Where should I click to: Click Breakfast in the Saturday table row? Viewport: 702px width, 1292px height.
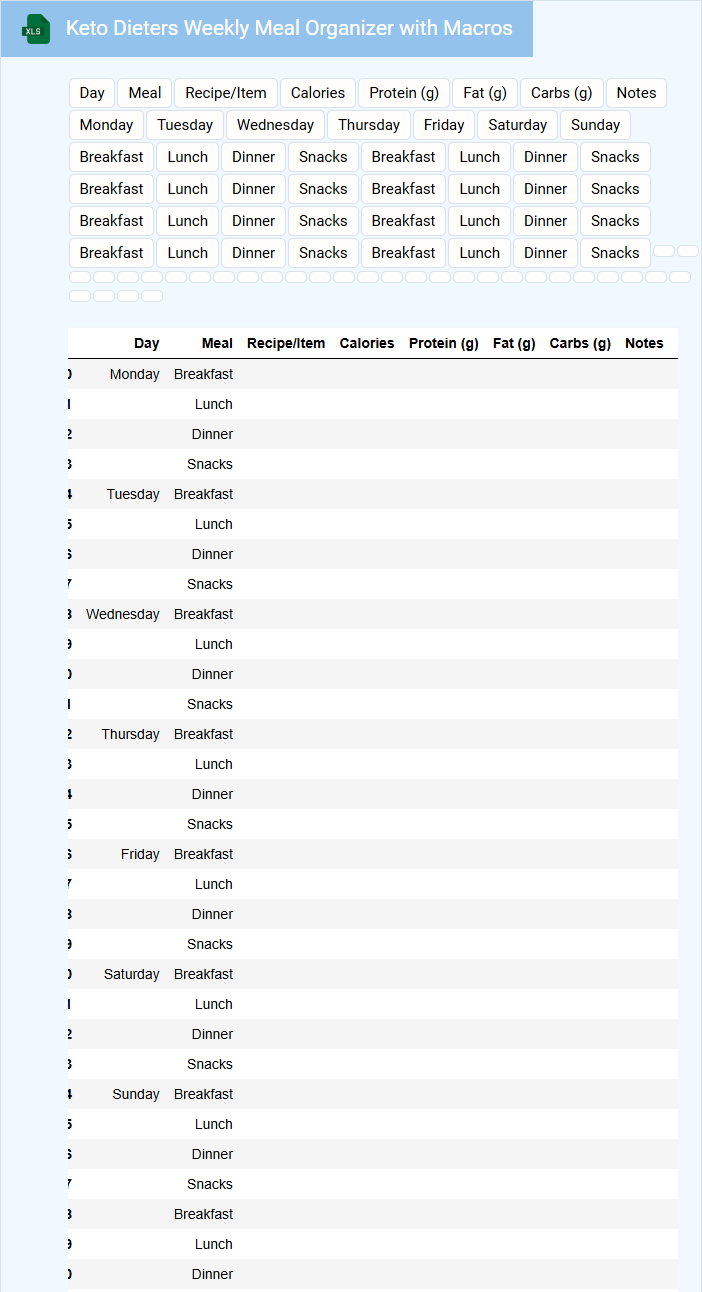(204, 974)
